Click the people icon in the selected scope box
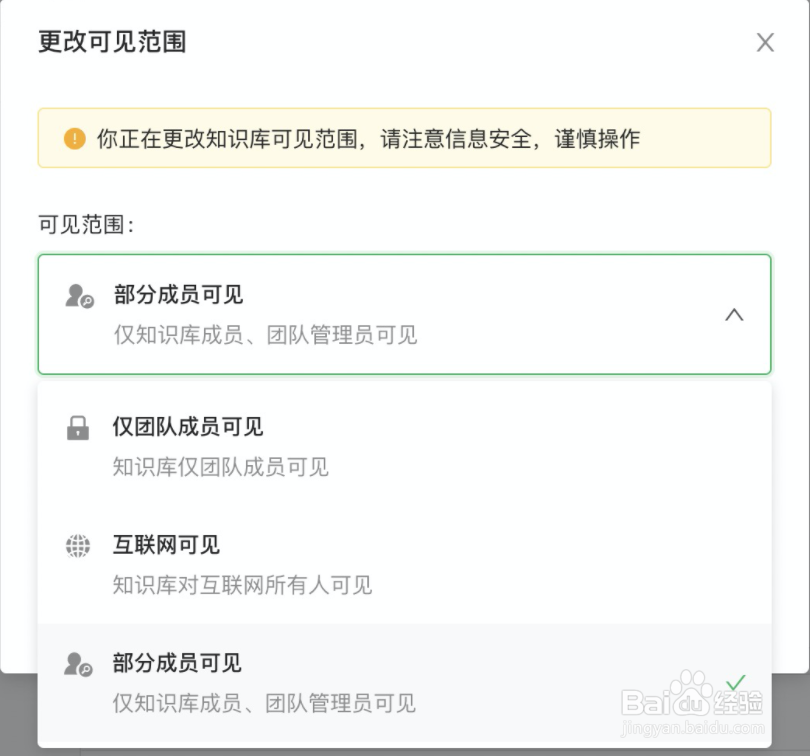The height and width of the screenshot is (756, 810). coord(78,295)
